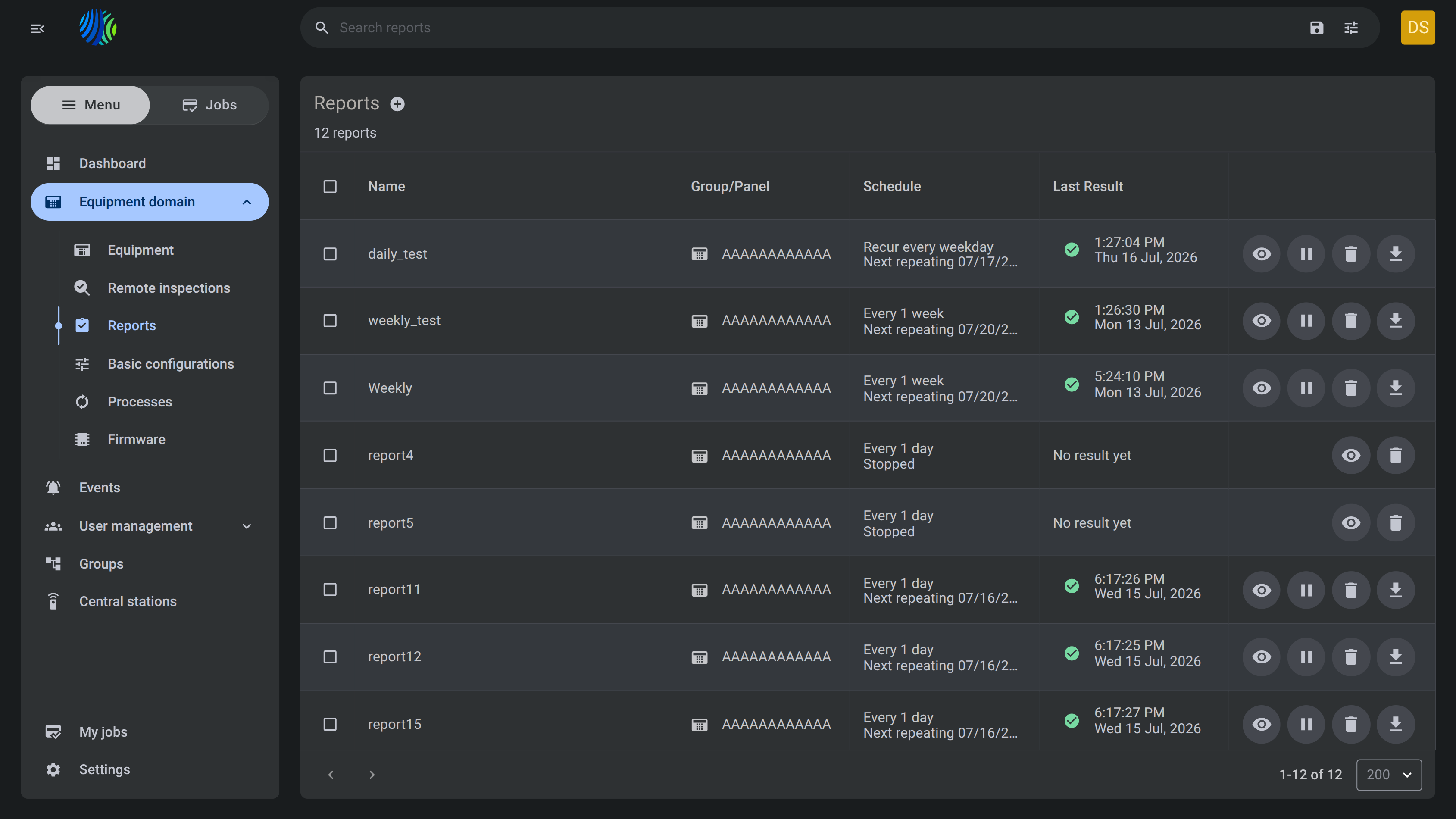Collapse the sidebar with top-left icon
Image resolution: width=1456 pixels, height=819 pixels.
pyautogui.click(x=37, y=28)
